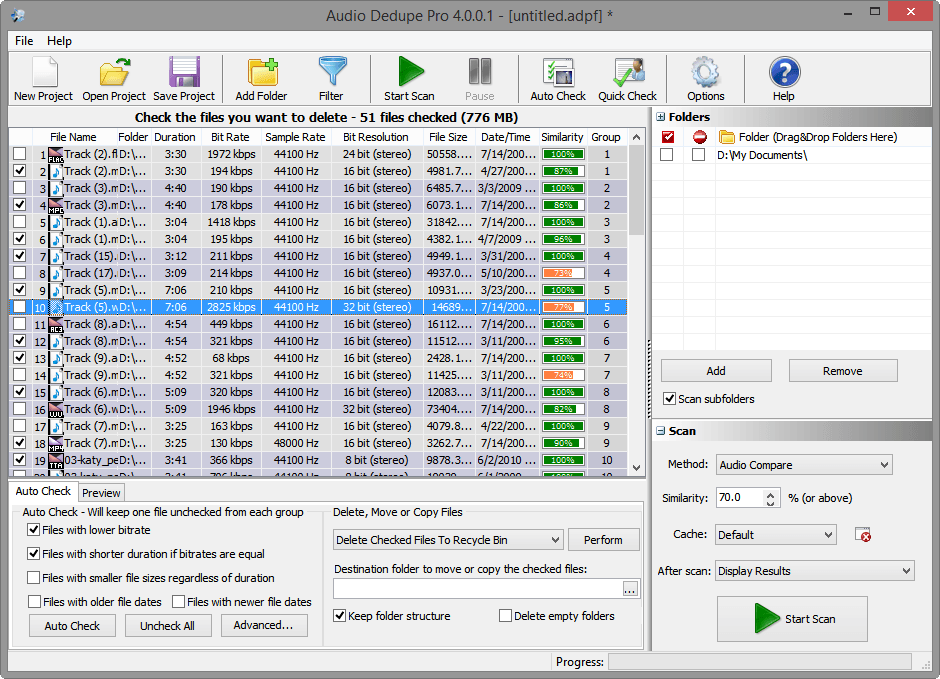Click the green Start Scan toolbar icon
The image size is (940, 679).
(410, 72)
